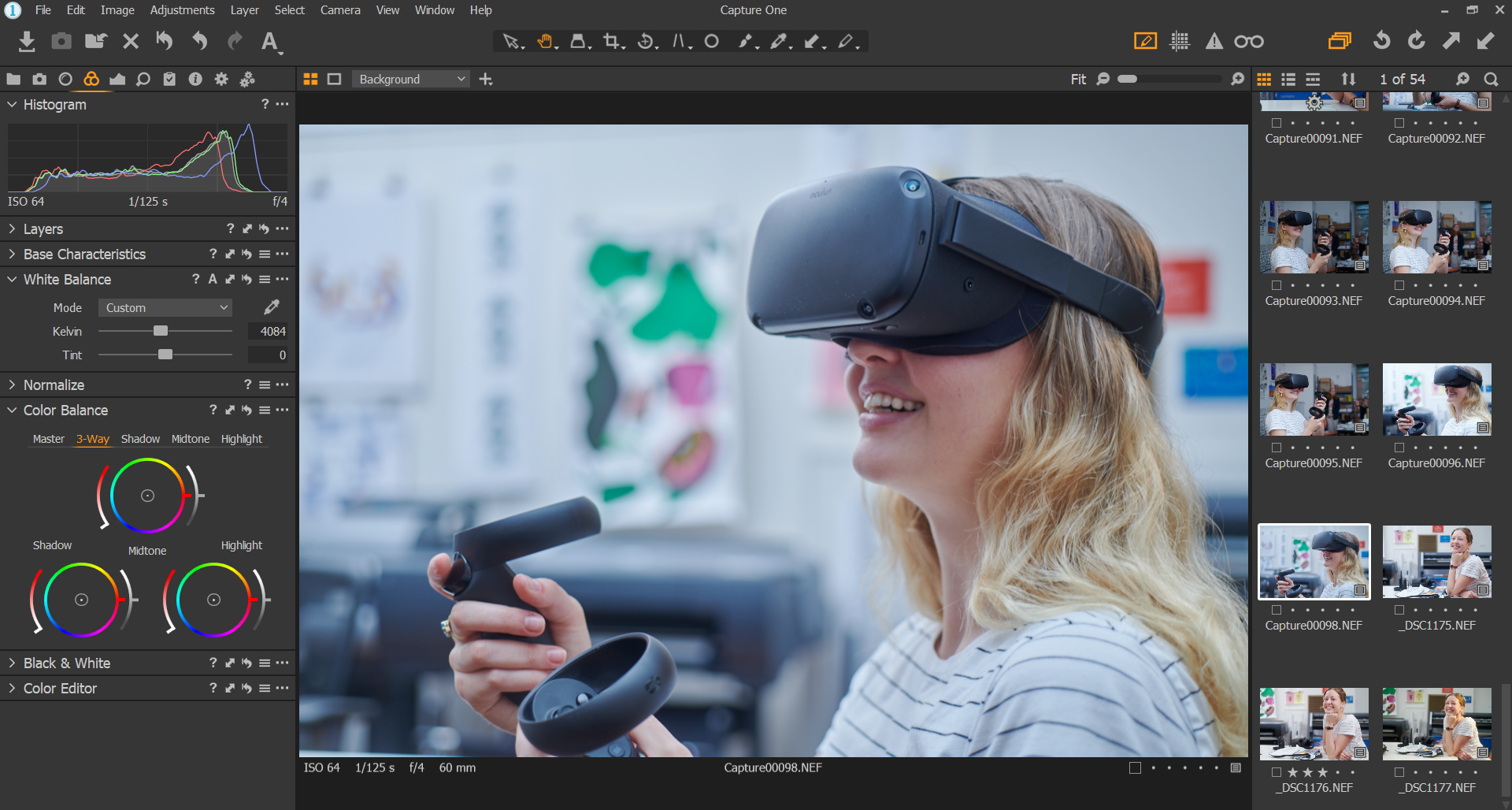1512x810 pixels.
Task: Click the Import images icon
Action: click(x=27, y=41)
